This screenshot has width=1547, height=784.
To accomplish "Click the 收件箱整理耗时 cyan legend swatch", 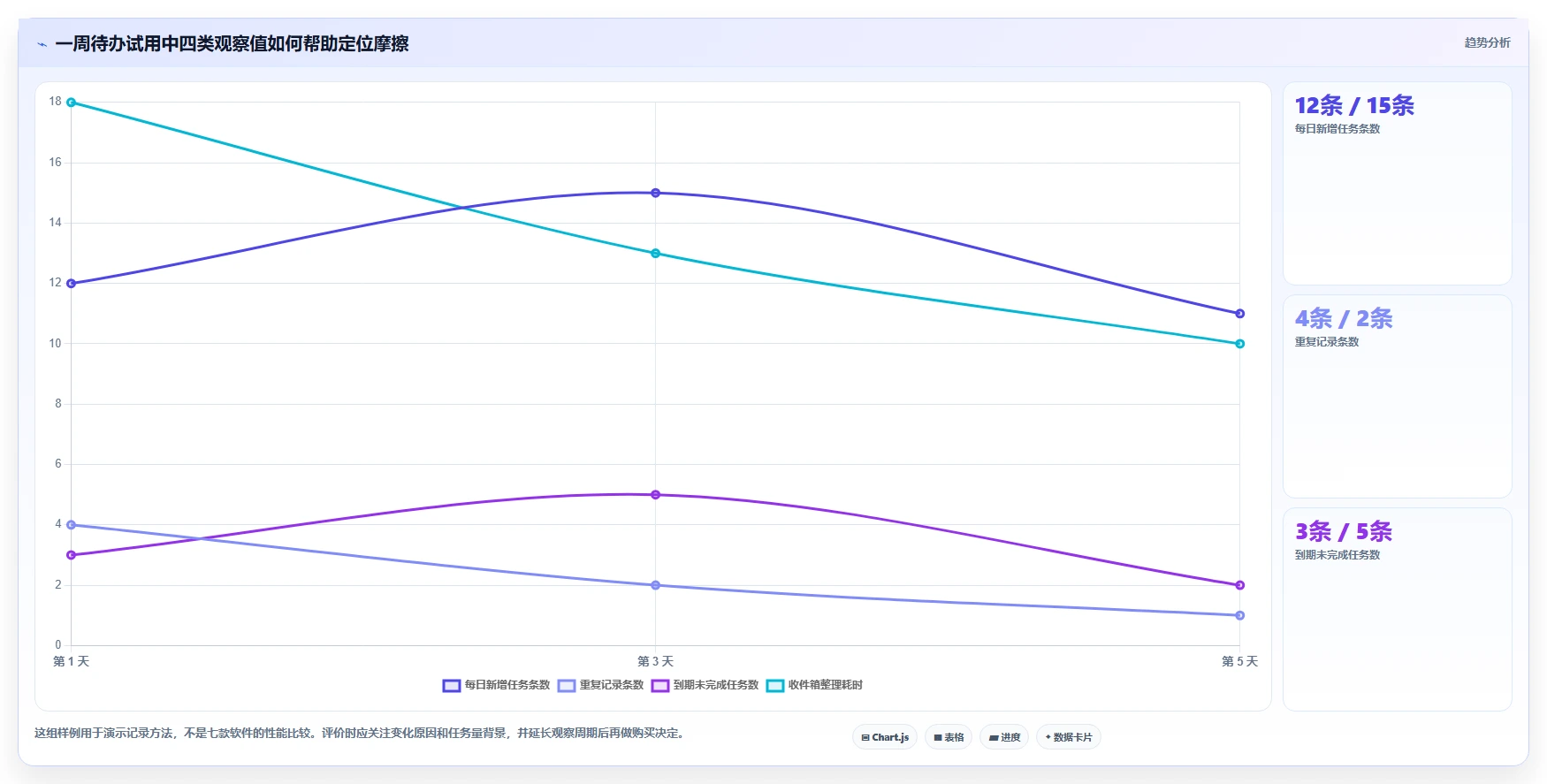I will [775, 686].
